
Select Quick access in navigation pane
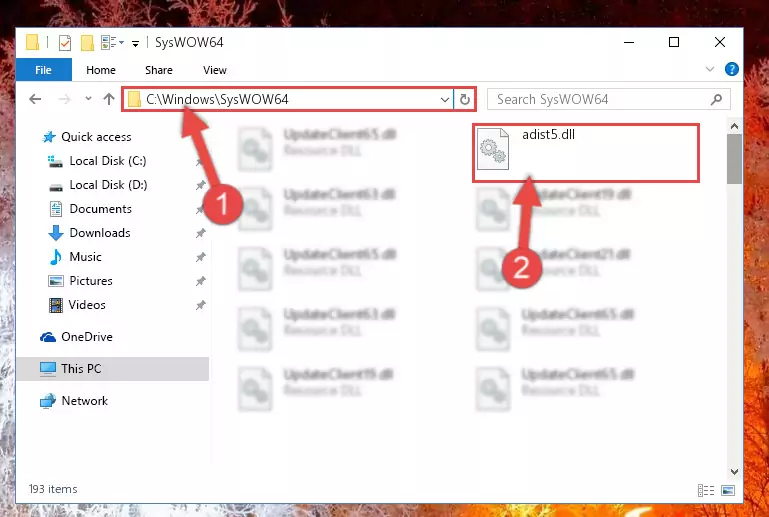pyautogui.click(x=96, y=137)
